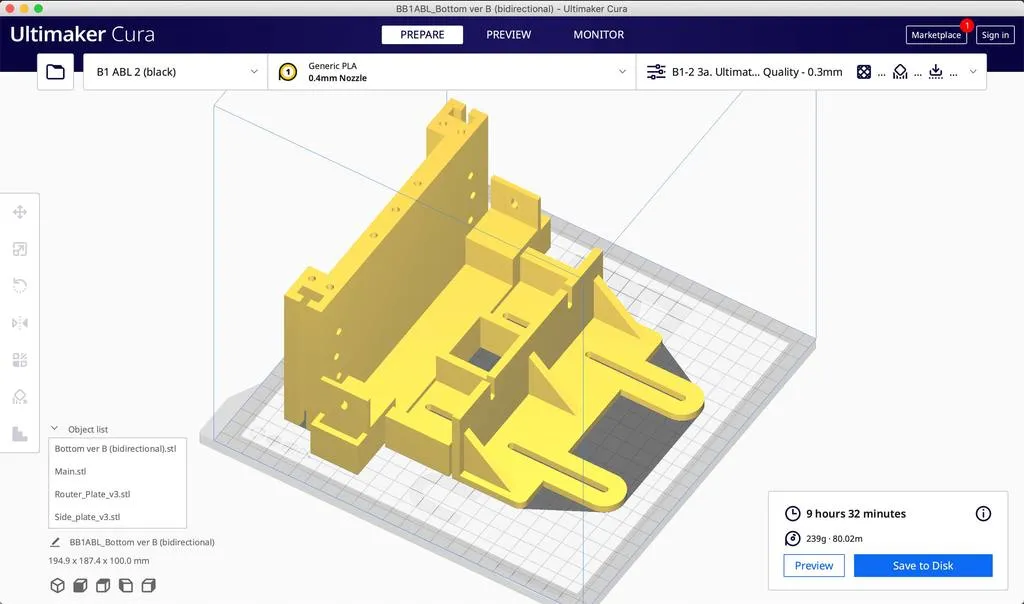Switch to the MONITOR tab
Screen dimensions: 1024x604
[x=599, y=35]
